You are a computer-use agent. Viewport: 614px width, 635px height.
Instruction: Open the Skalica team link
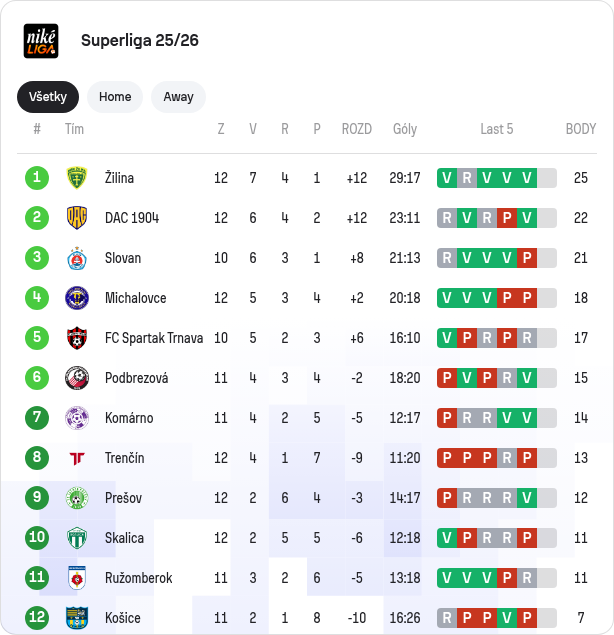pyautogui.click(x=124, y=538)
